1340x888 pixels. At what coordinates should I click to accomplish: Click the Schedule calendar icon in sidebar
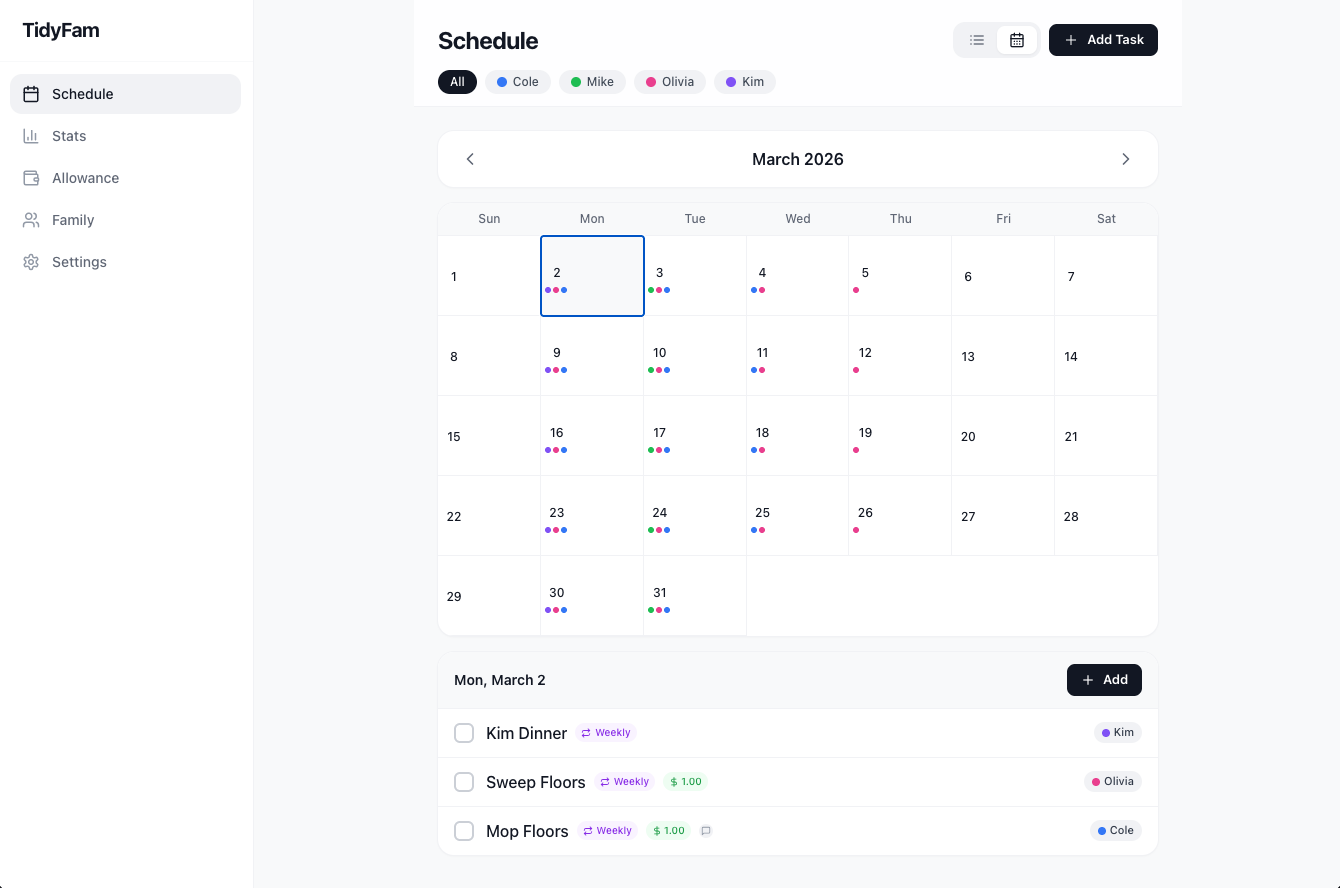[31, 94]
